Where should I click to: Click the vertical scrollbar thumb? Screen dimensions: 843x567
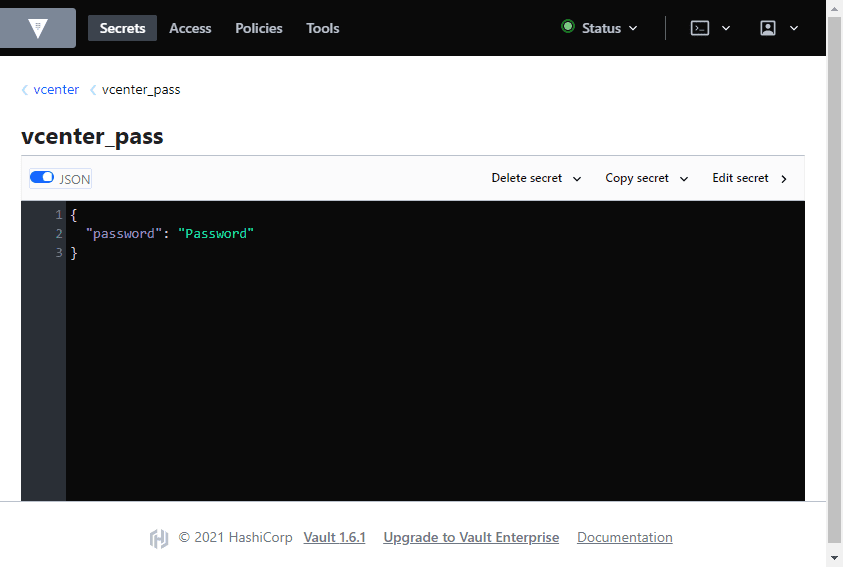[x=834, y=279]
